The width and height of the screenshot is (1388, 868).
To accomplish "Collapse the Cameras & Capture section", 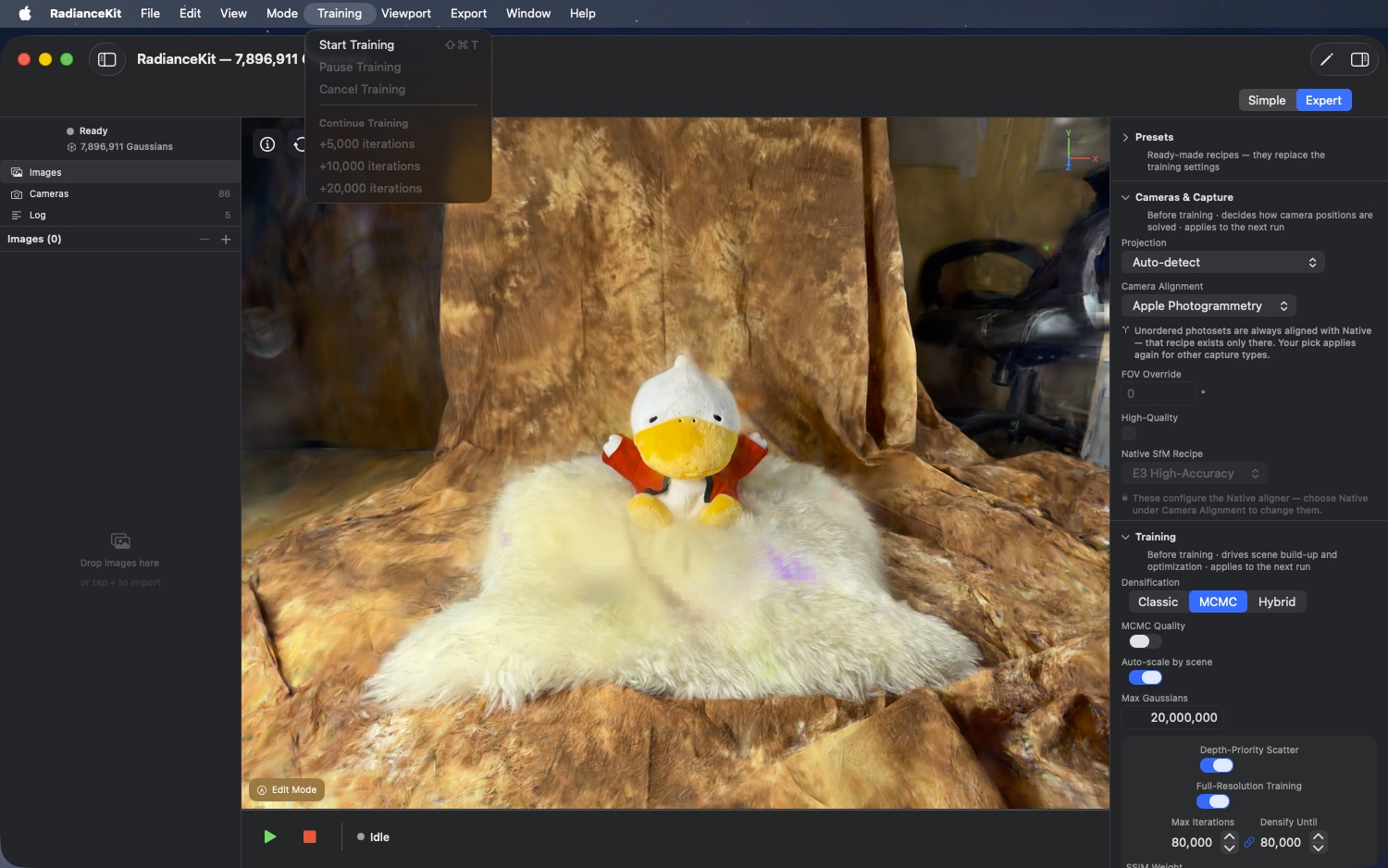I will coord(1125,197).
